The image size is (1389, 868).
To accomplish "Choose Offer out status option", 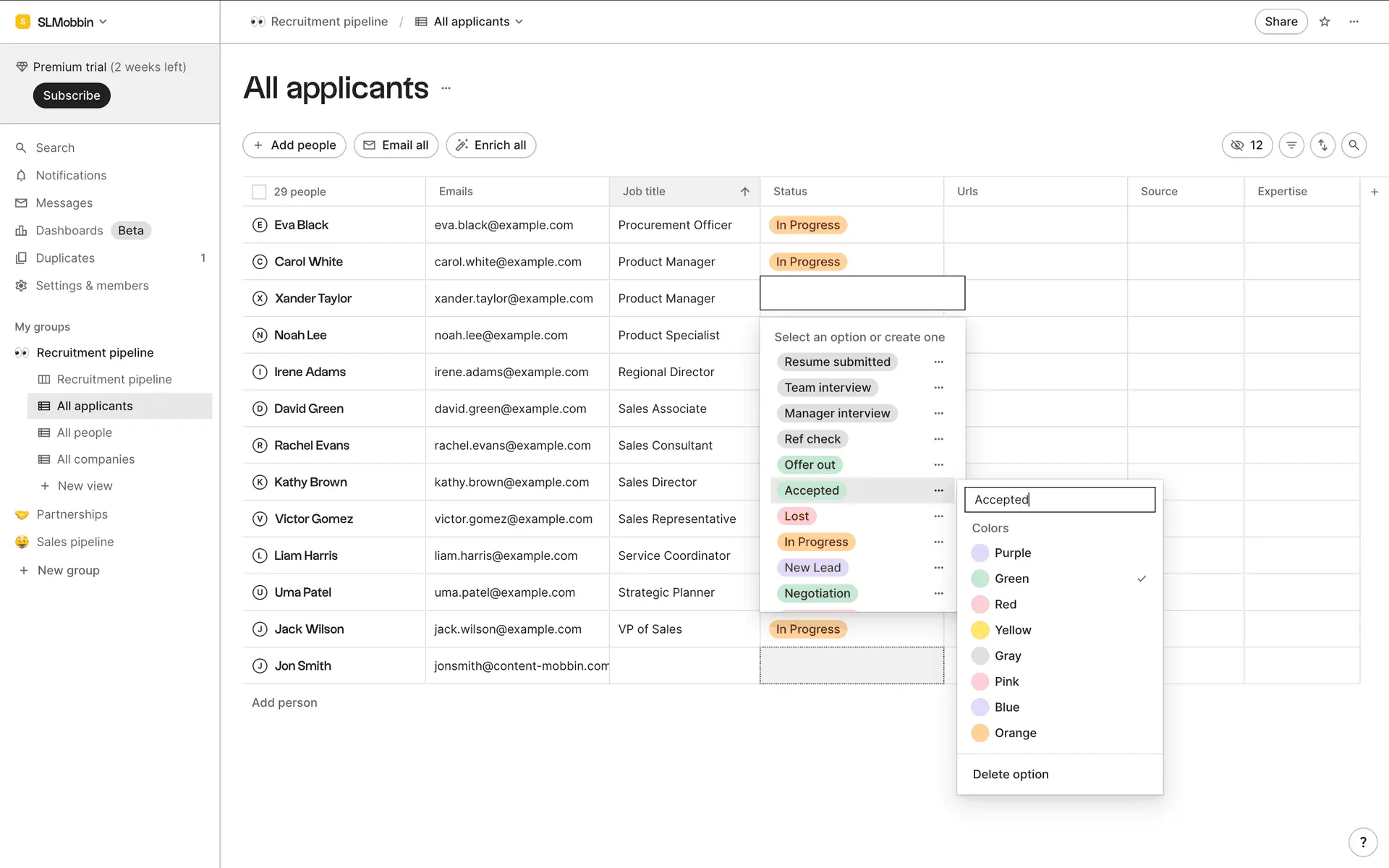I will point(810,465).
